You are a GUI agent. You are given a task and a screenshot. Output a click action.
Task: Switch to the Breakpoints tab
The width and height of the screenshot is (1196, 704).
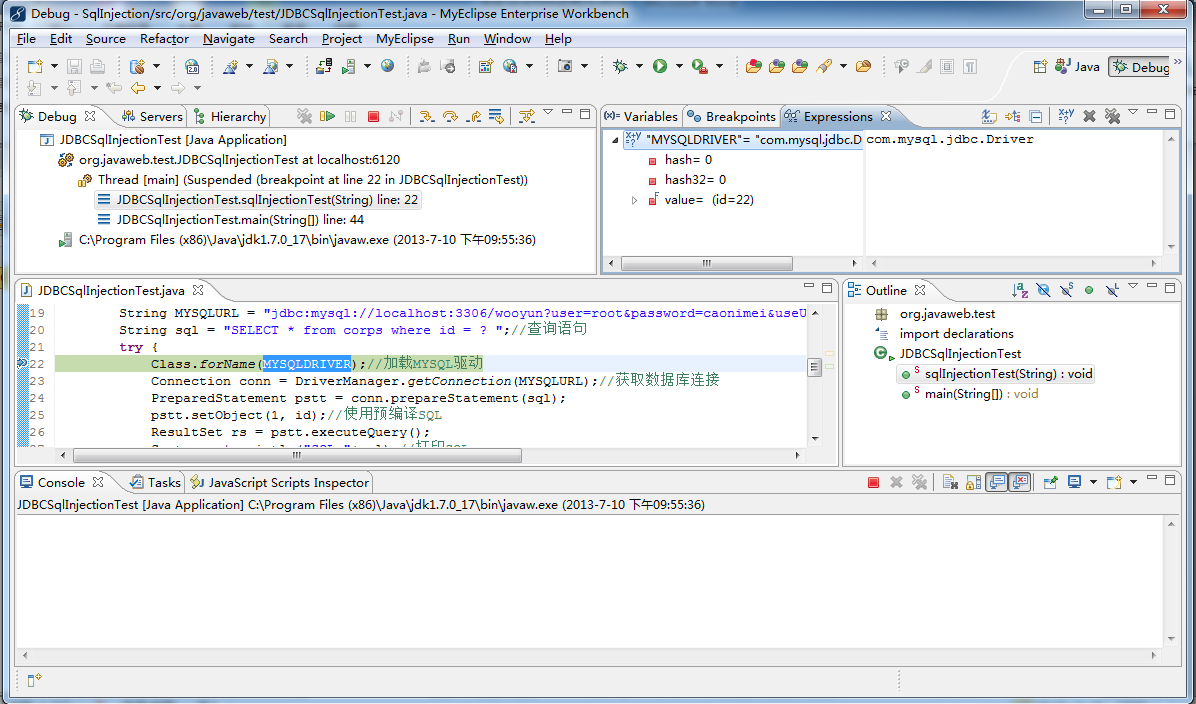[731, 117]
